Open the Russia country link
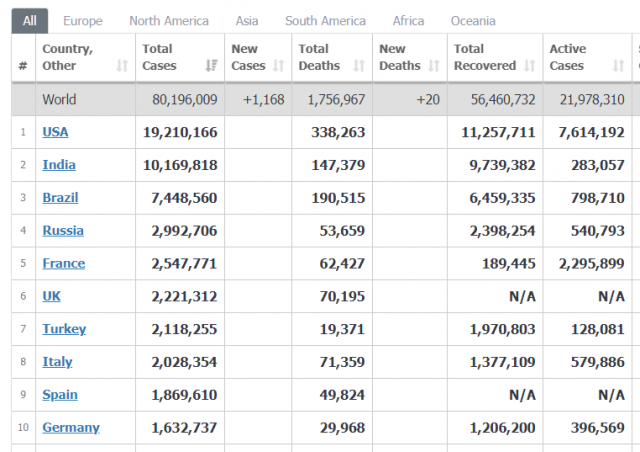Viewport: 640px width, 452px height. click(63, 231)
